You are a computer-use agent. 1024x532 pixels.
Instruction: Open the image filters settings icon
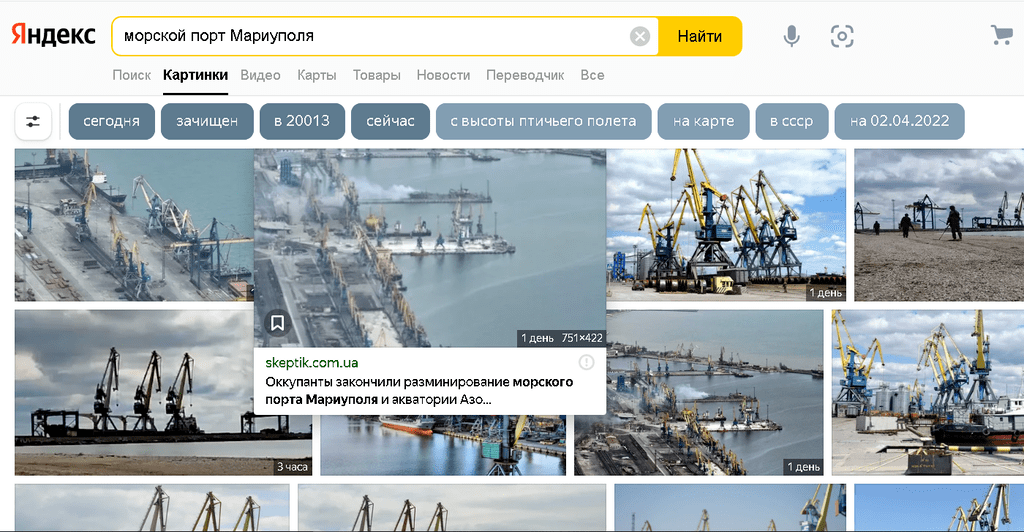pos(33,121)
